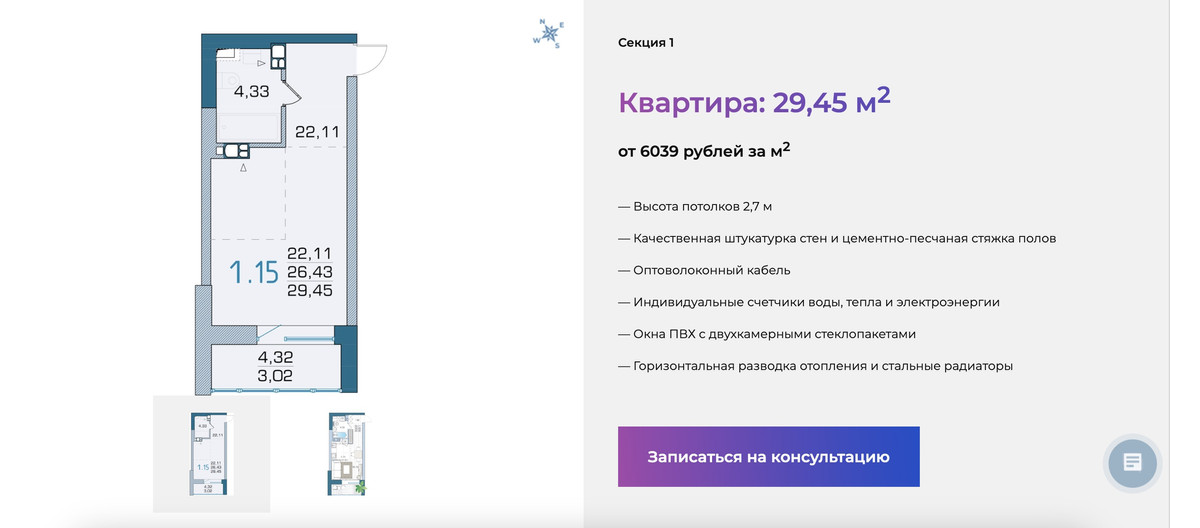Click the 'Окна ПВХ' line

coord(767,334)
